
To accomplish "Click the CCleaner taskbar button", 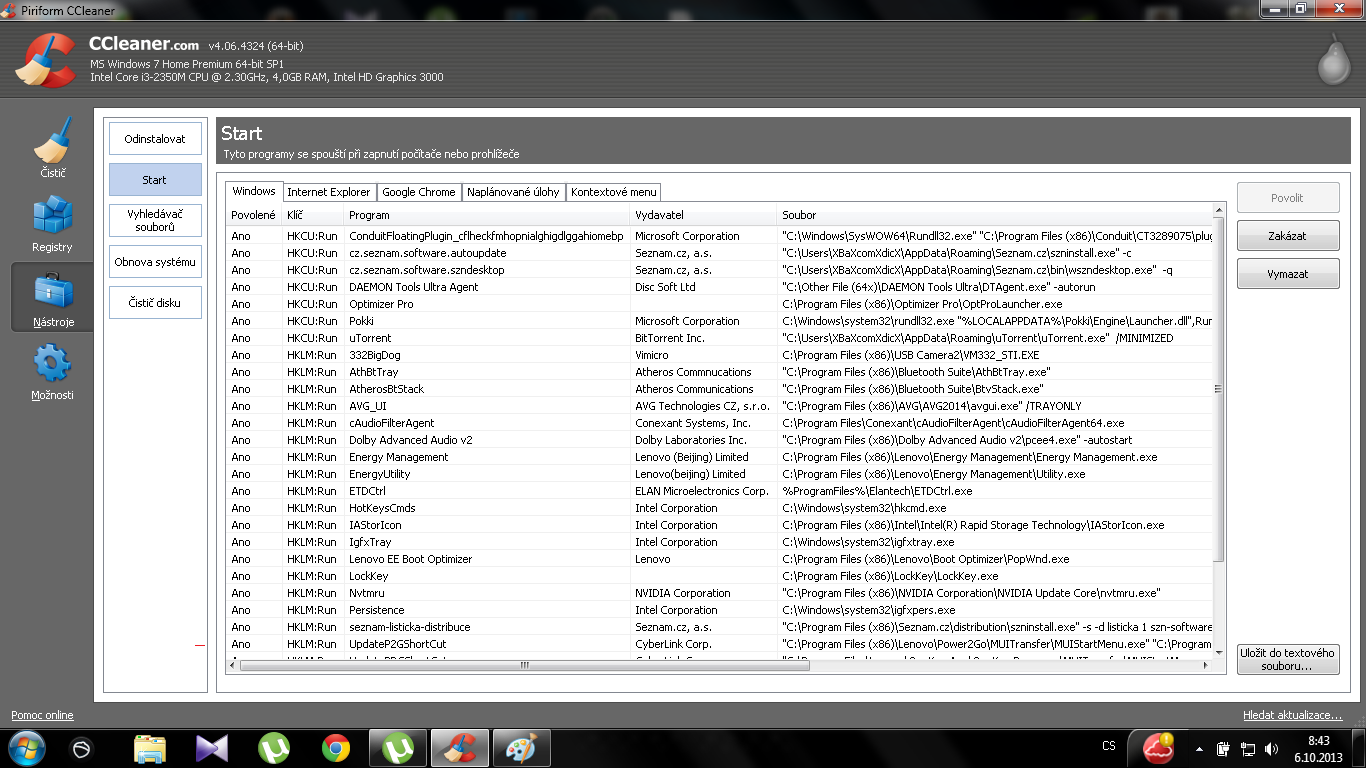I will pos(460,748).
